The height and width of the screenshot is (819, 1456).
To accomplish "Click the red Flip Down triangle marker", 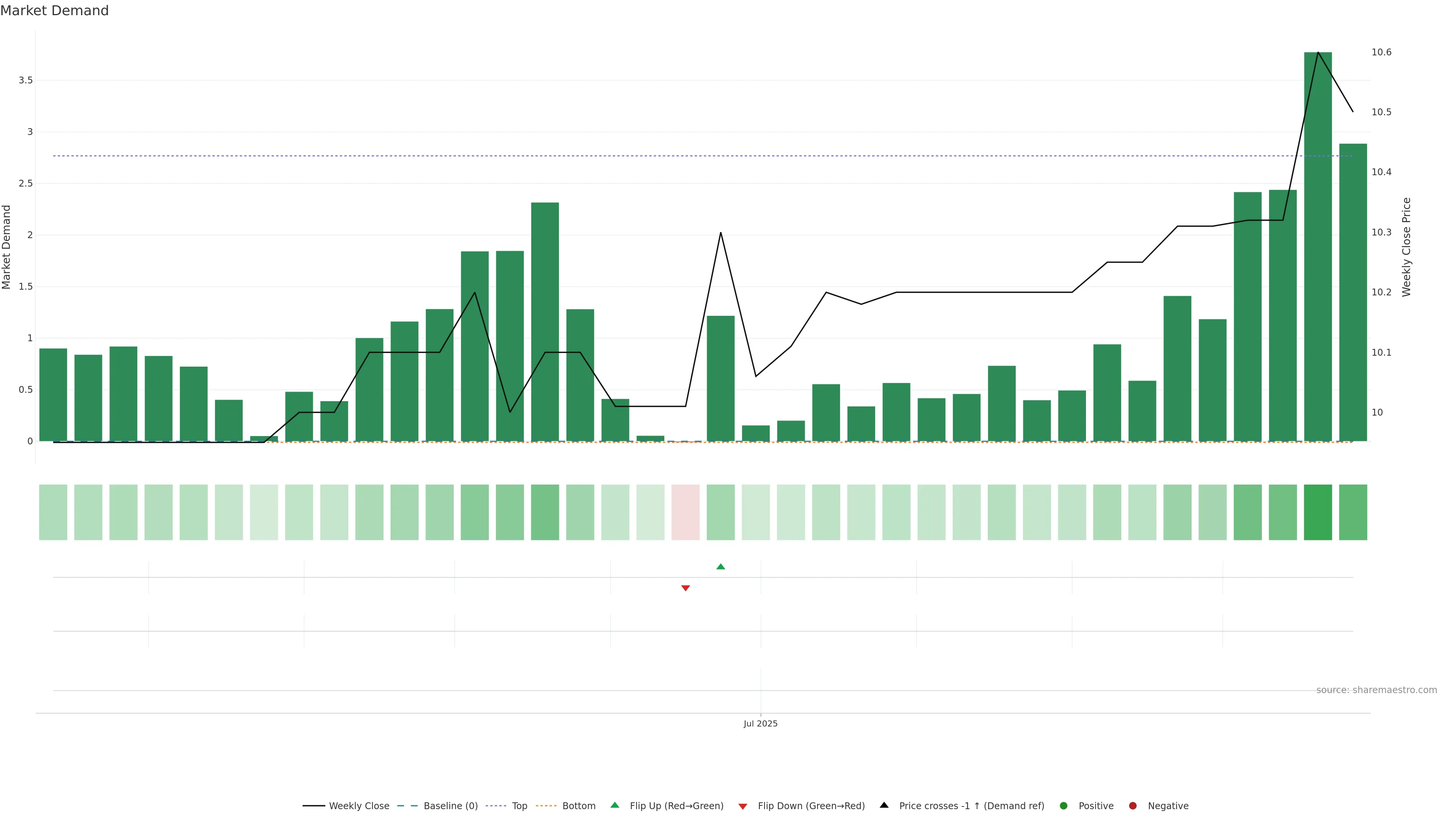I will click(x=685, y=588).
